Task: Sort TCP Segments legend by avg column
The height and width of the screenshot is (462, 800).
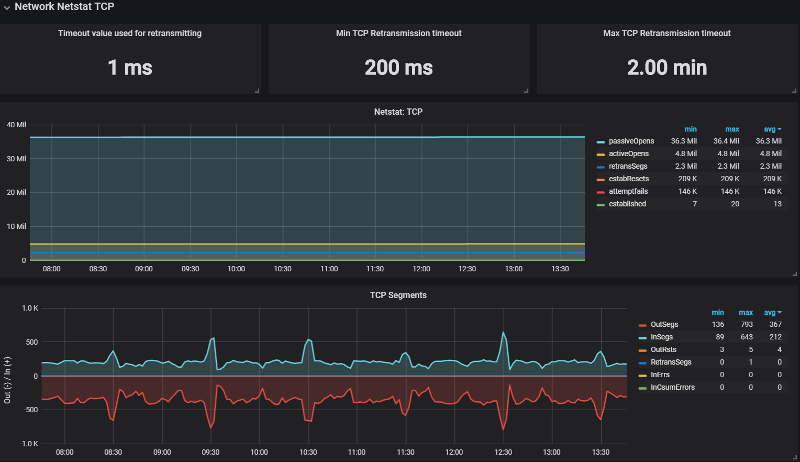Action: 771,312
